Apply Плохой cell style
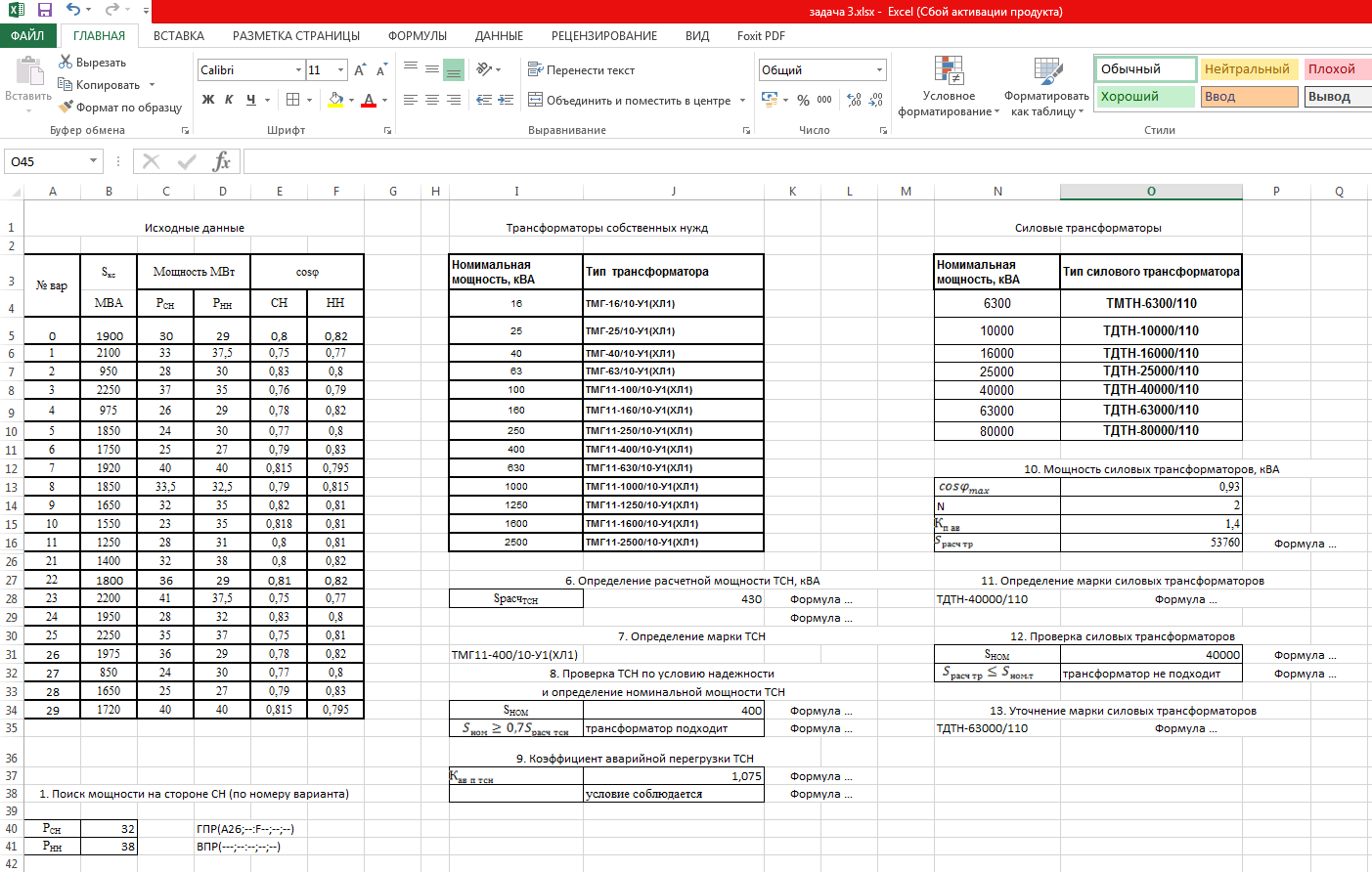Screen dimensions: 1372x872 coord(1337,69)
